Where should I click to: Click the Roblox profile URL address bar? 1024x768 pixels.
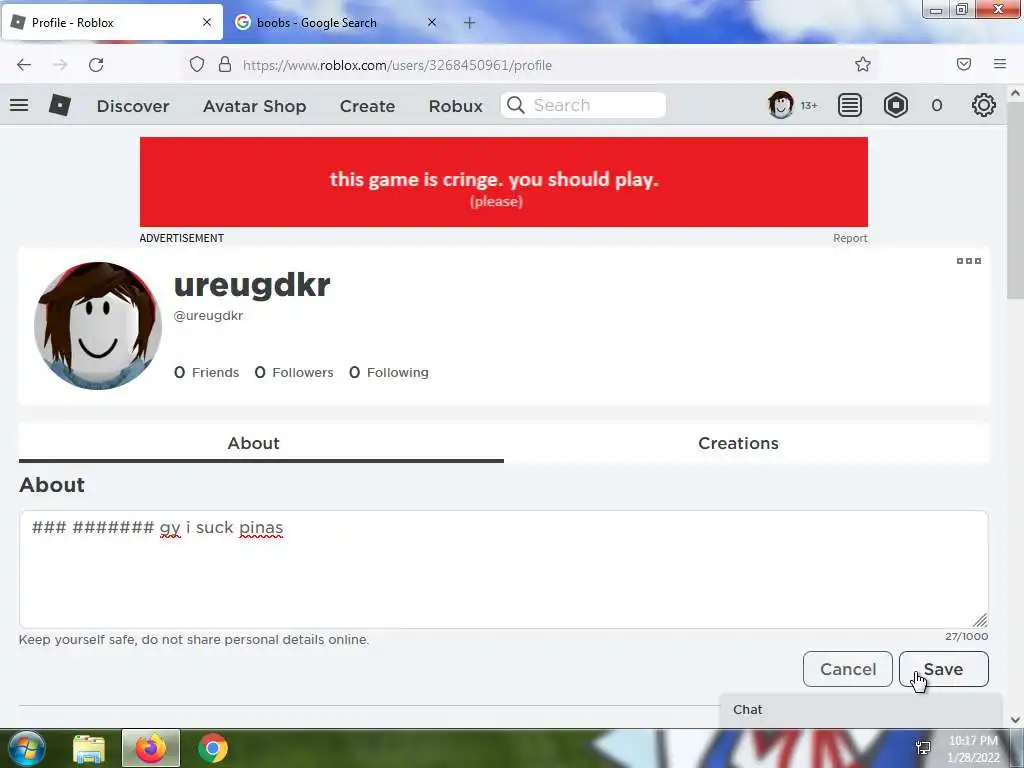(397, 65)
